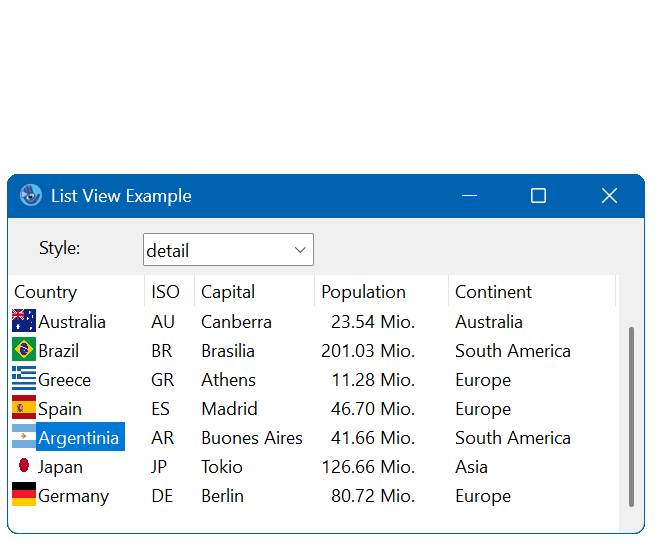The width and height of the screenshot is (664, 550).
Task: Click continent Australia in Canberra row
Action: [489, 322]
